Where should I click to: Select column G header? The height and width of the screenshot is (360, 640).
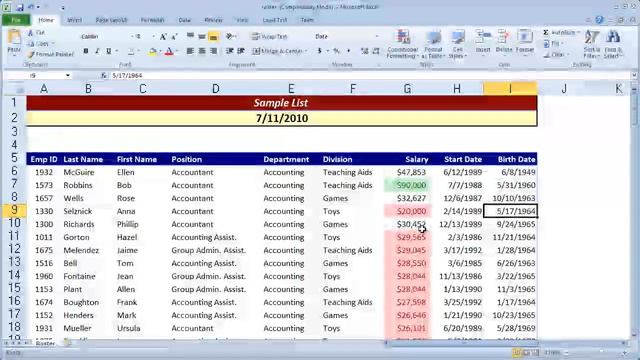tap(407, 89)
